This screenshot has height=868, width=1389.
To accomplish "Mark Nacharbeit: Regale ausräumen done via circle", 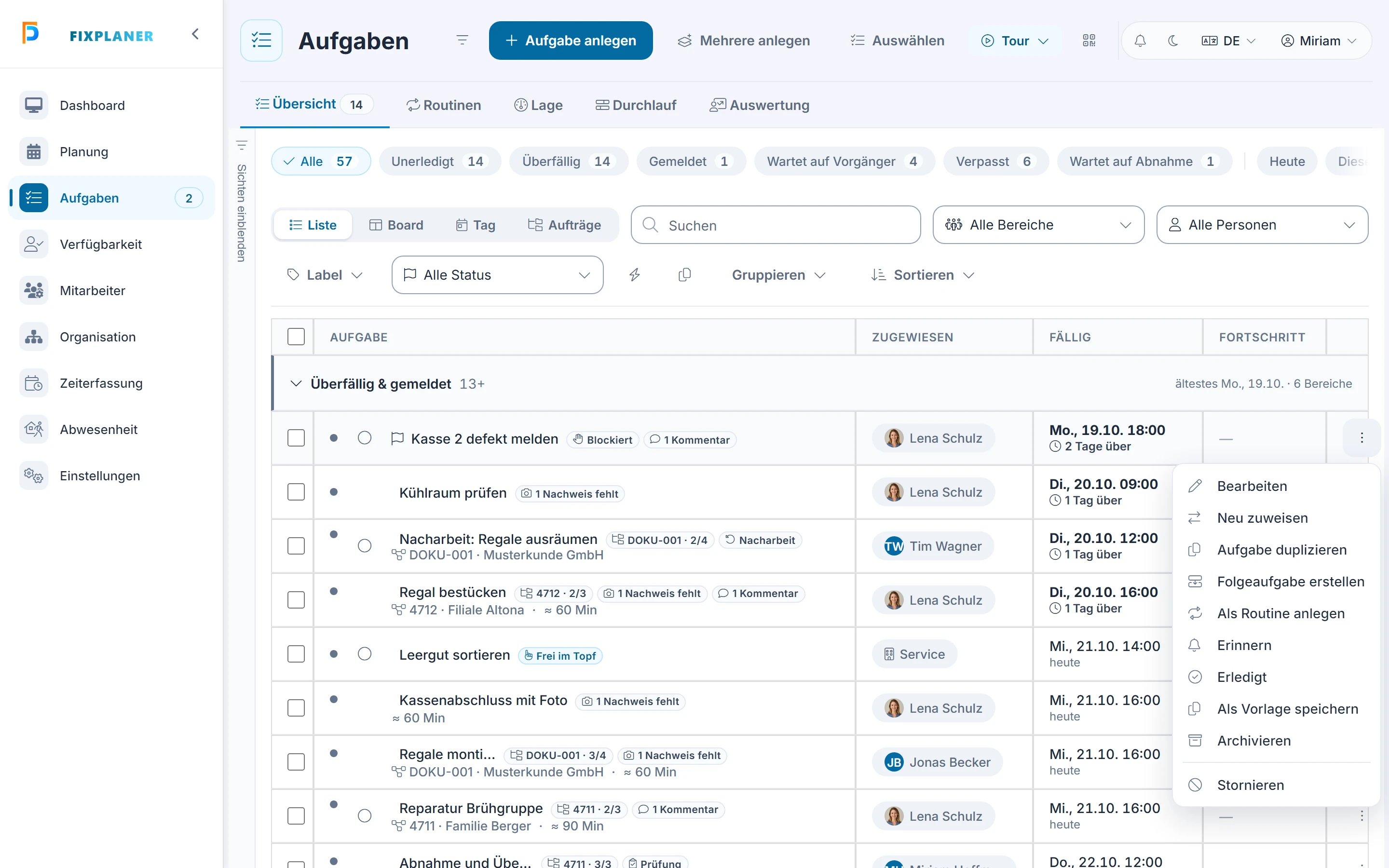I will 365,545.
